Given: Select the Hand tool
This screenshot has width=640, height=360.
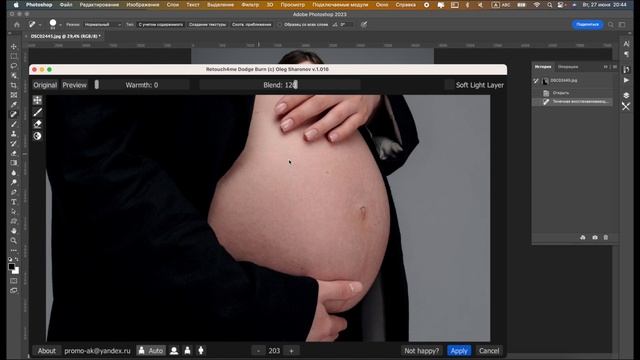Looking at the screenshot, I should [14, 231].
